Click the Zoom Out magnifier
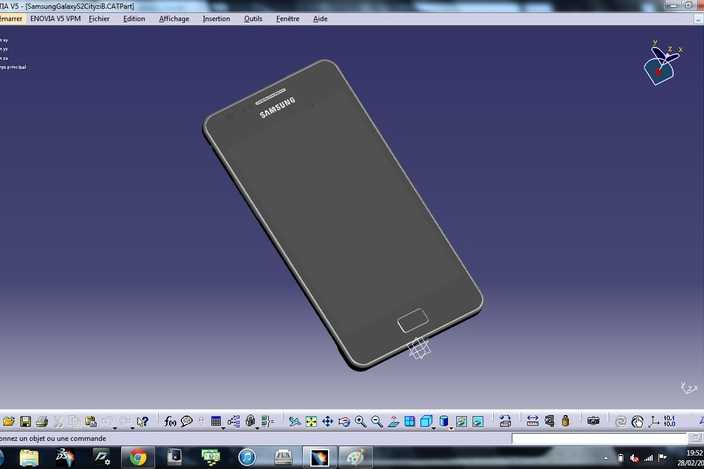 click(377, 421)
